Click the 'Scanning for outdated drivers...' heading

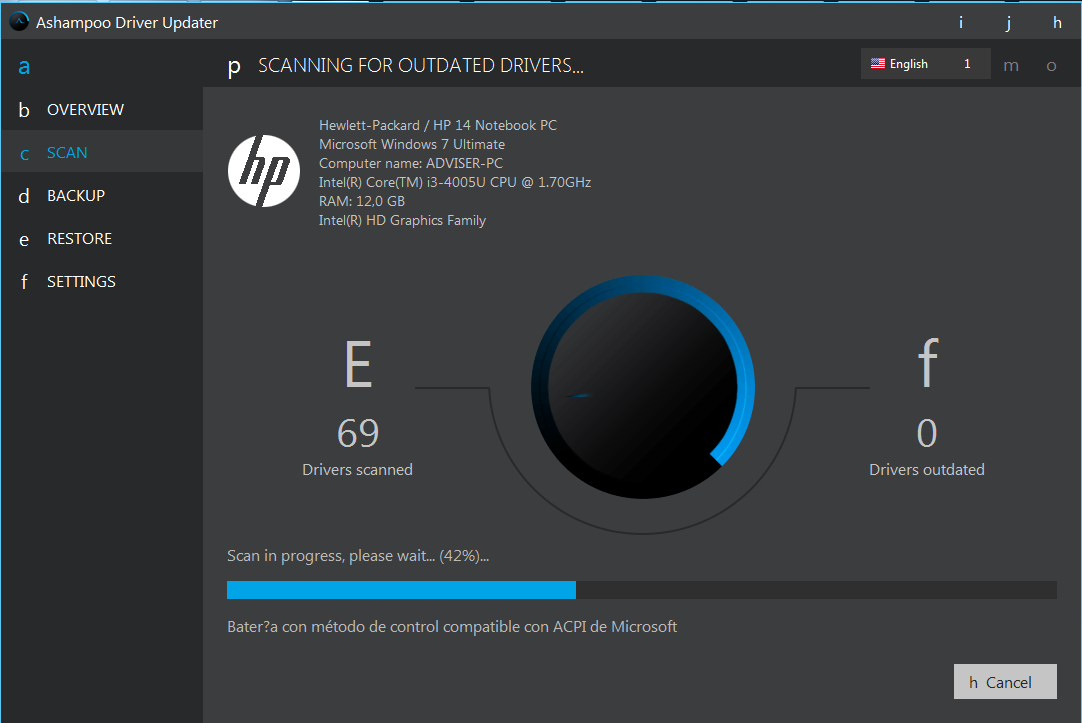pos(421,66)
